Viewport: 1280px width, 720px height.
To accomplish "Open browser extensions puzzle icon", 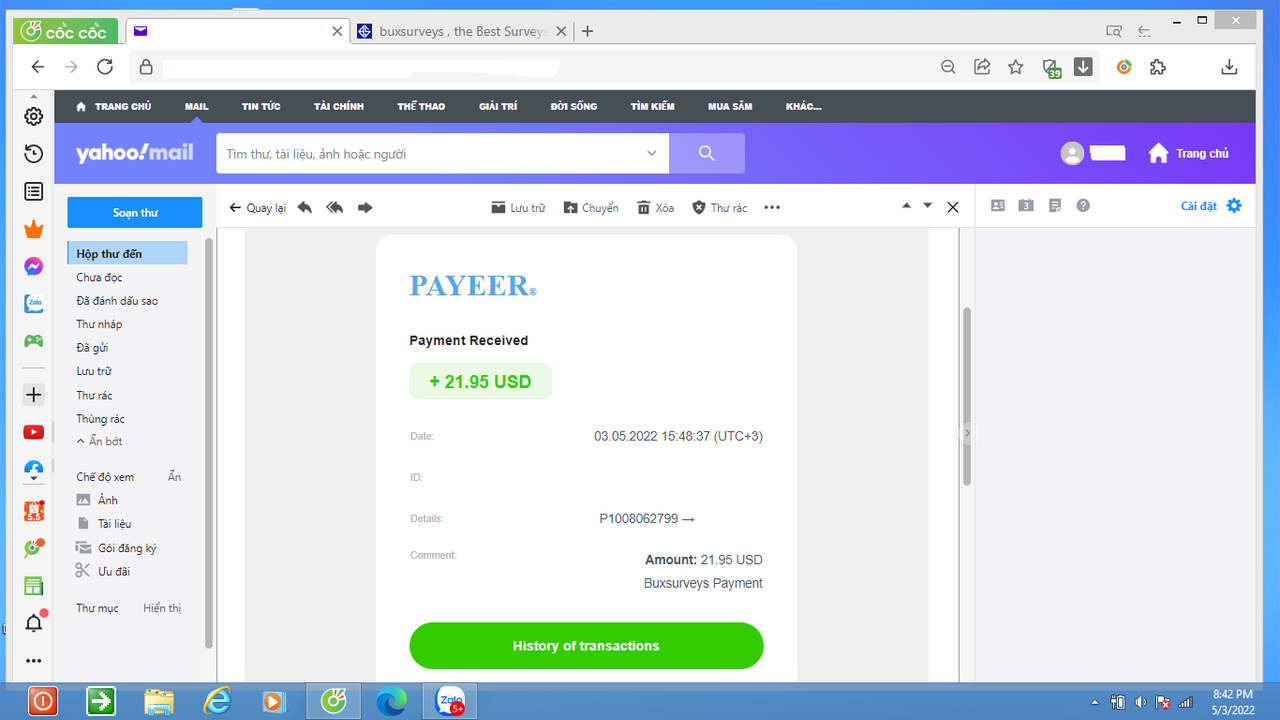I will (1158, 67).
